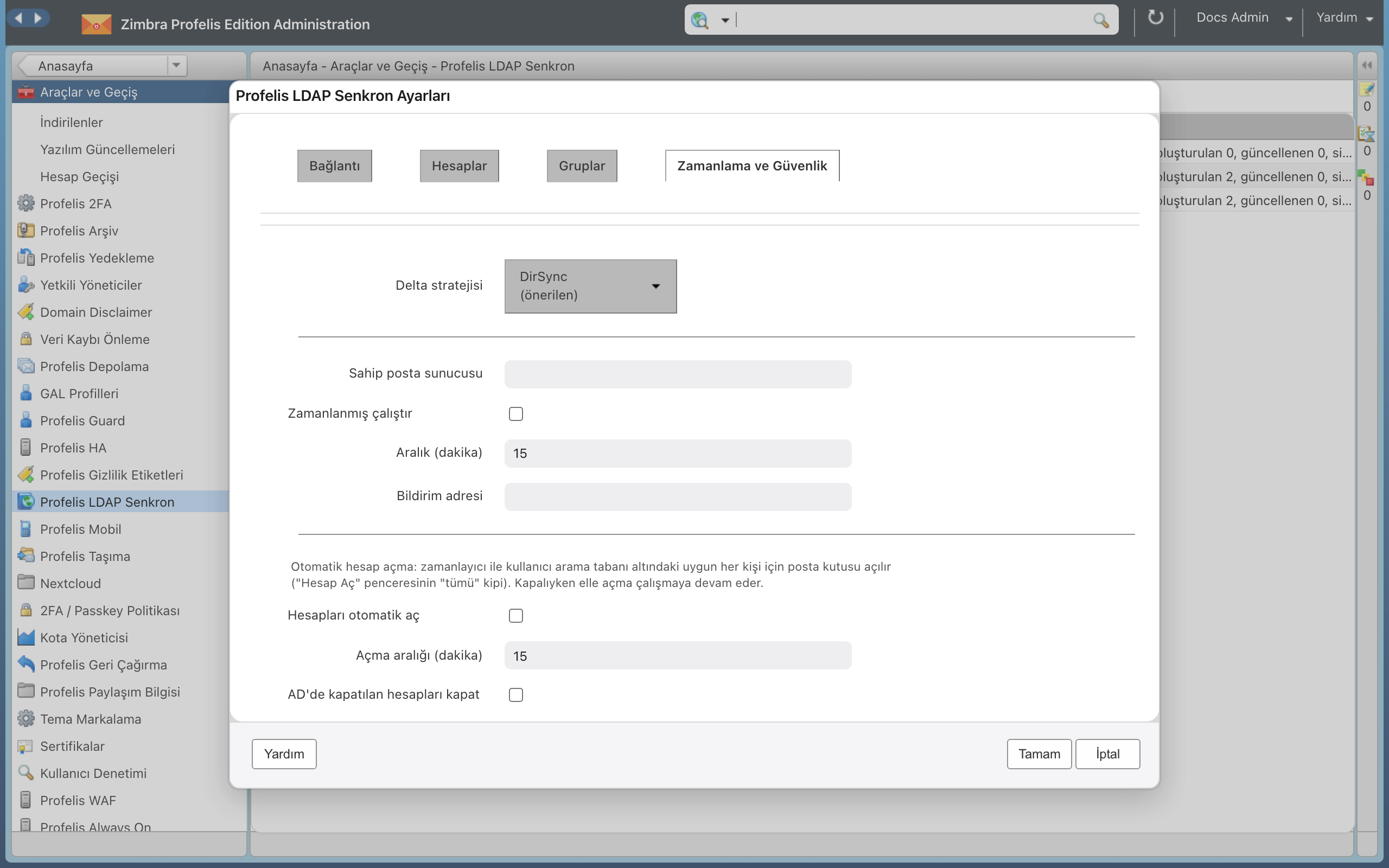The height and width of the screenshot is (868, 1389).
Task: Select Nextcloud in the sidebar
Action: point(70,583)
